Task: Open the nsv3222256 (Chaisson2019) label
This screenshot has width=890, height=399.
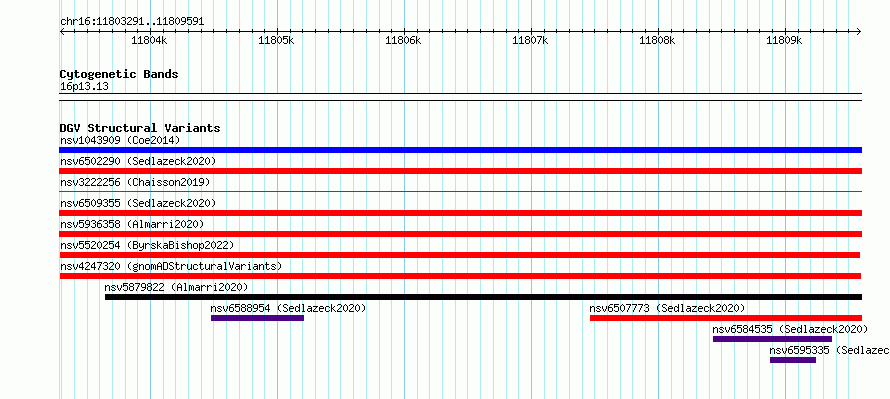Action: click(x=135, y=182)
